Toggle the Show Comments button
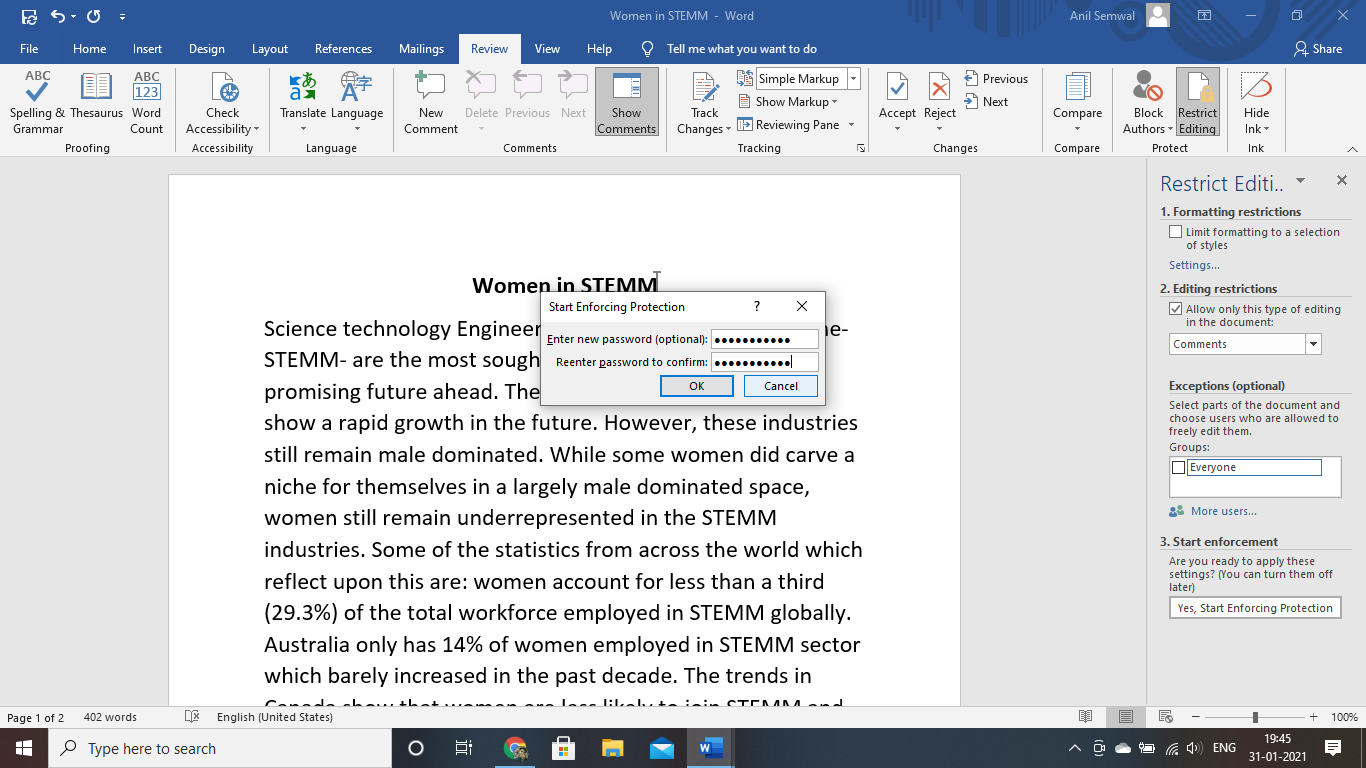1366x768 pixels. (626, 102)
